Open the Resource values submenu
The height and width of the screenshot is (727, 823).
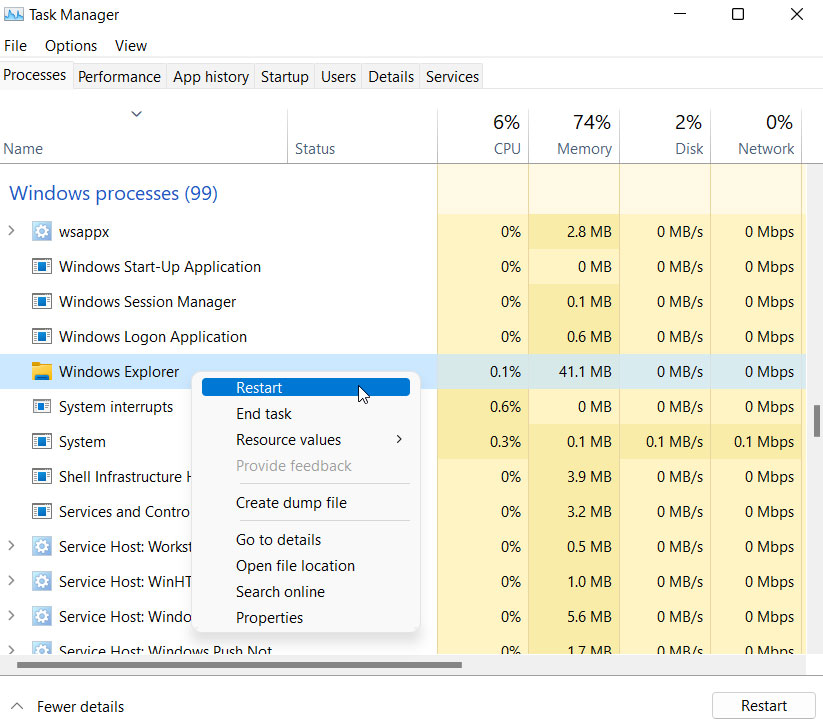288,439
